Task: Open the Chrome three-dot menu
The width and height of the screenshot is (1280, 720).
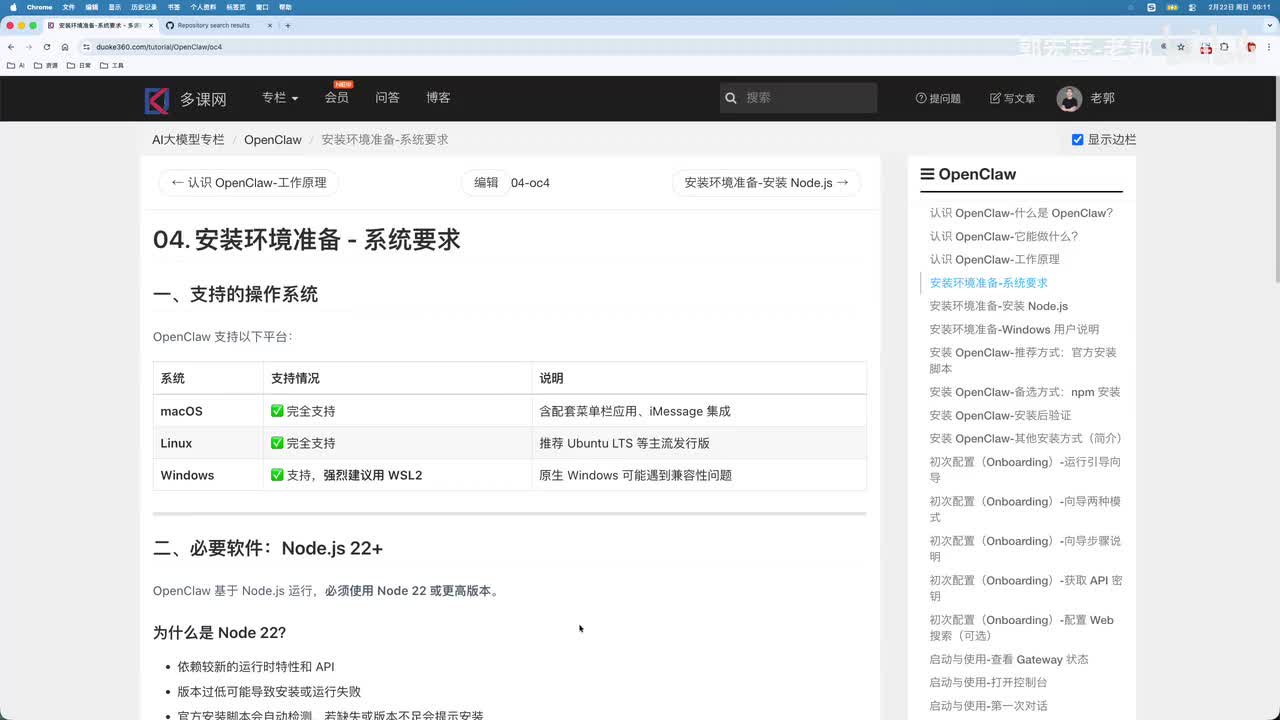Action: 1269,47
